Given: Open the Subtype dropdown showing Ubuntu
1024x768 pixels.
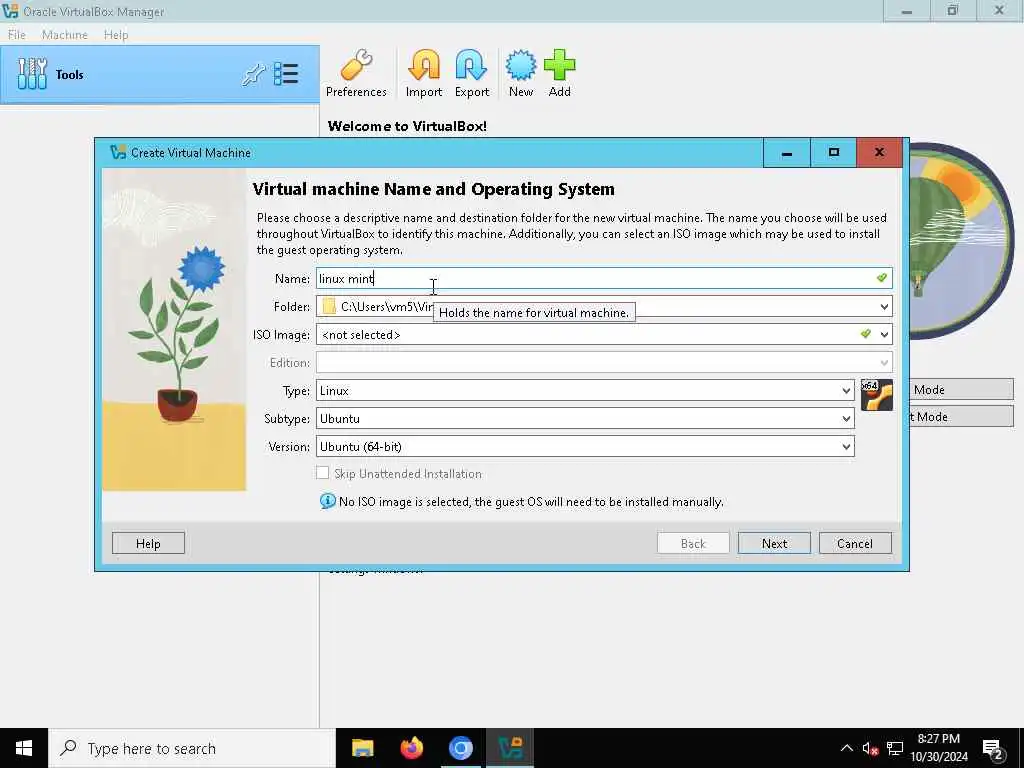Looking at the screenshot, I should coord(585,419).
